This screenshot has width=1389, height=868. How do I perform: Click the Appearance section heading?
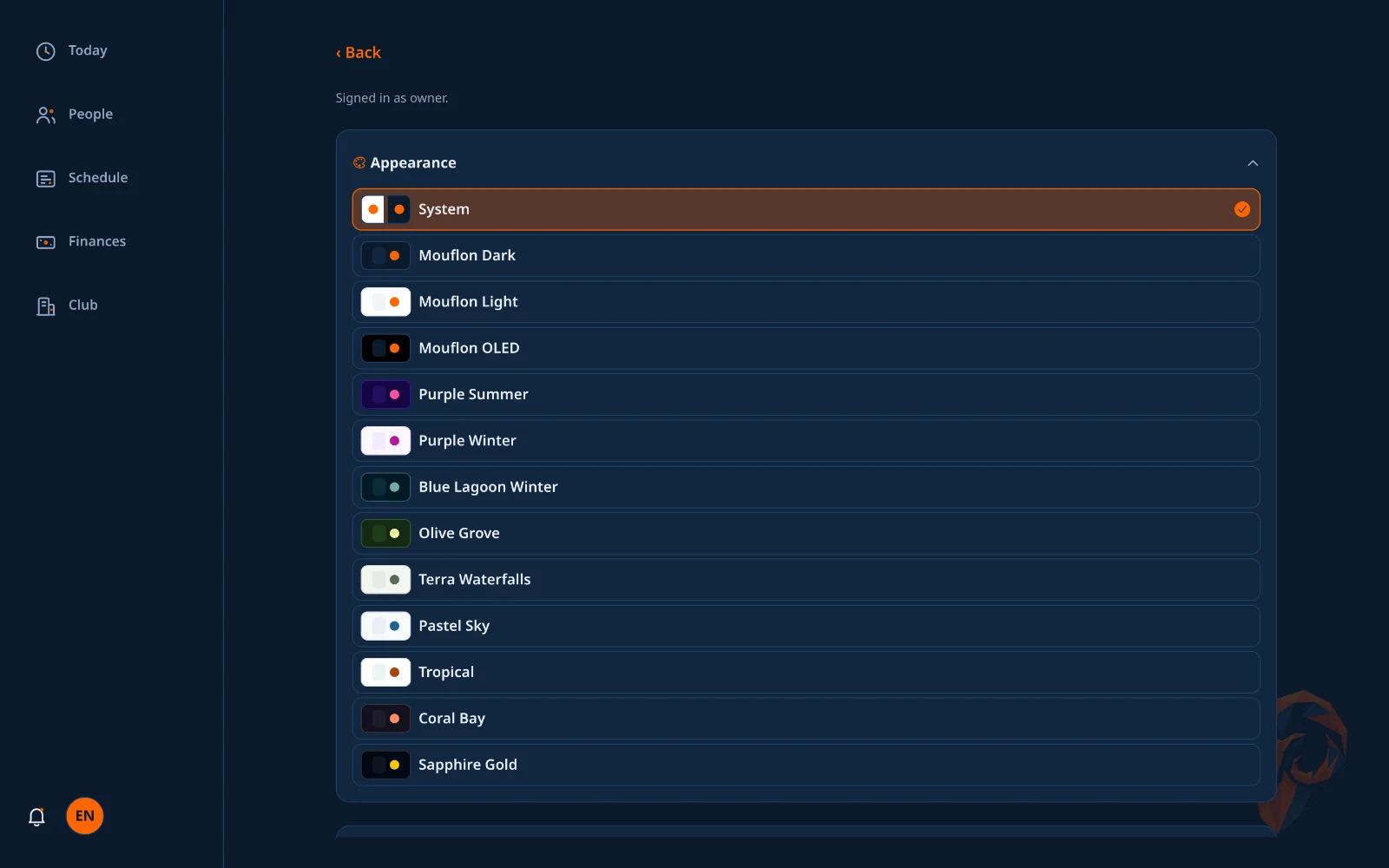point(413,162)
